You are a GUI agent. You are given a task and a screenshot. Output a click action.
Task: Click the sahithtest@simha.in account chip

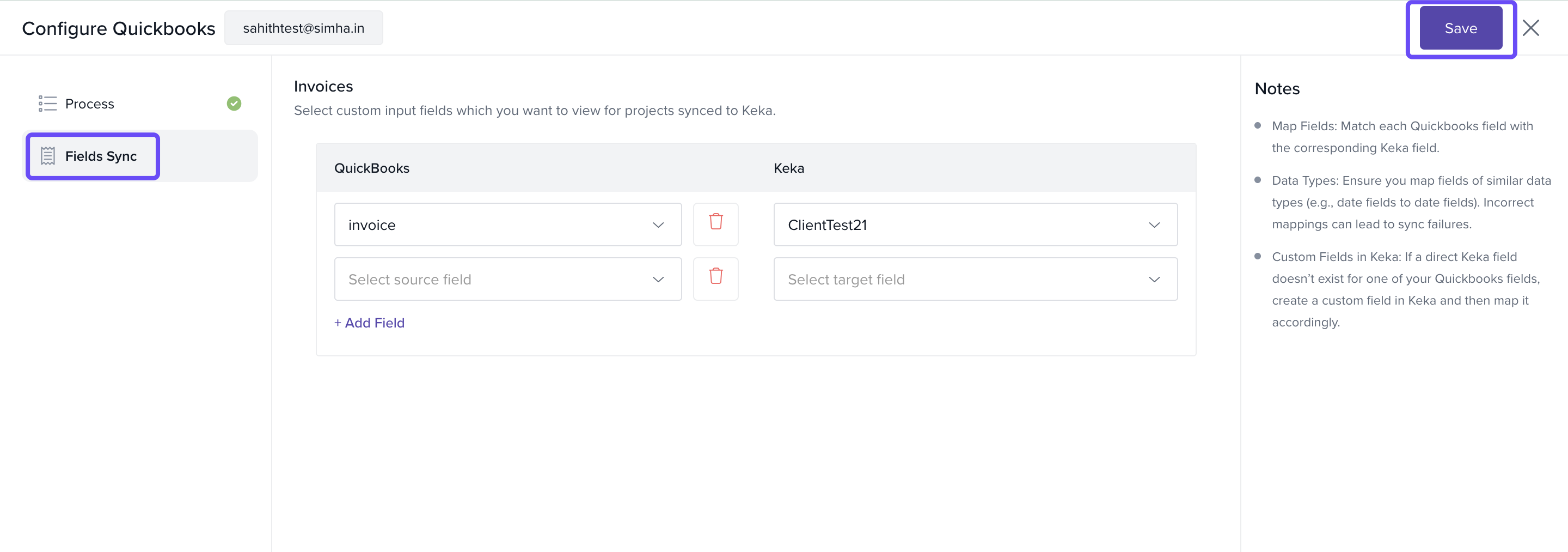[x=303, y=28]
